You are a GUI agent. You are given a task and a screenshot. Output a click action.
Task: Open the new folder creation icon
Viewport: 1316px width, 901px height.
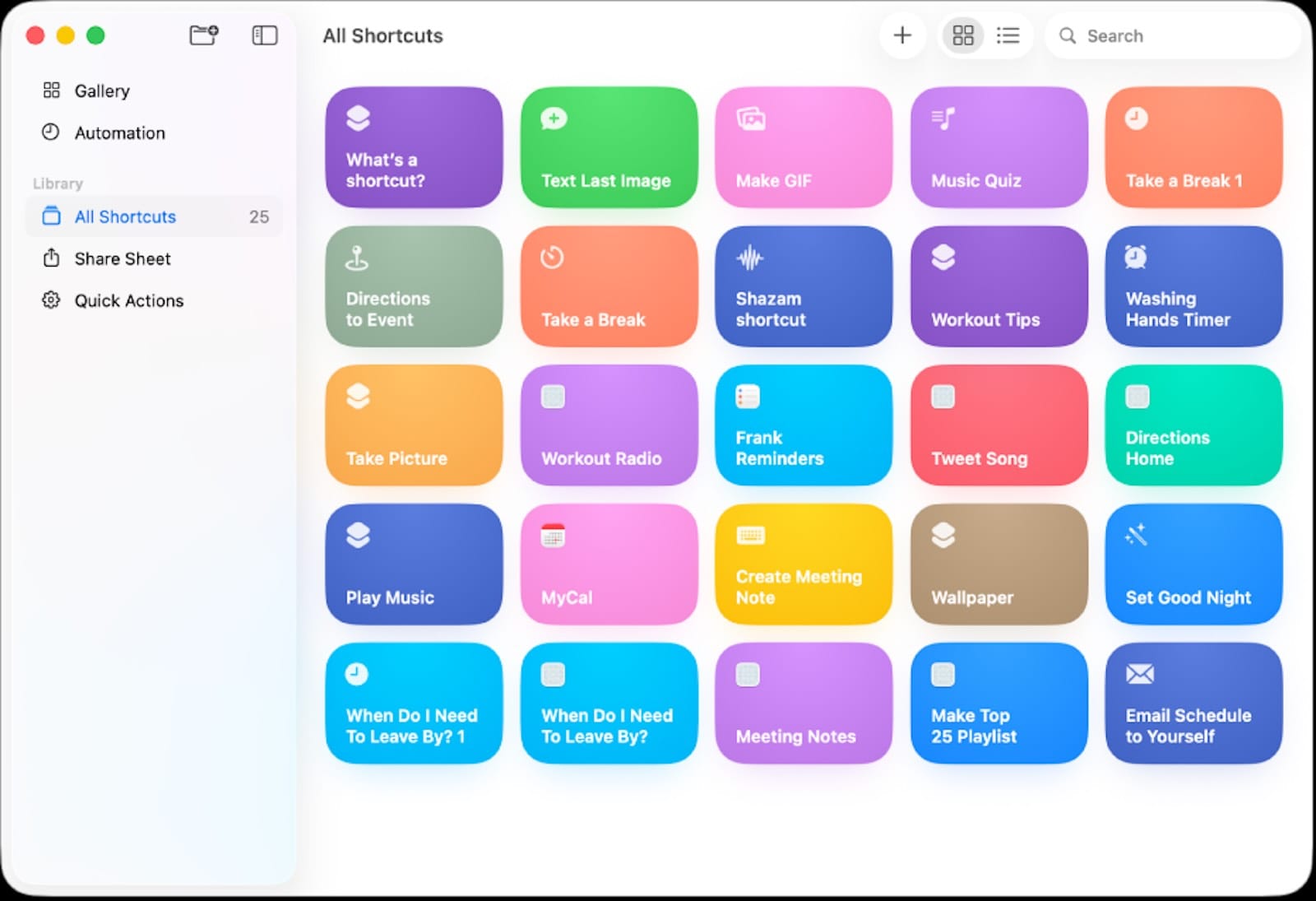203,35
